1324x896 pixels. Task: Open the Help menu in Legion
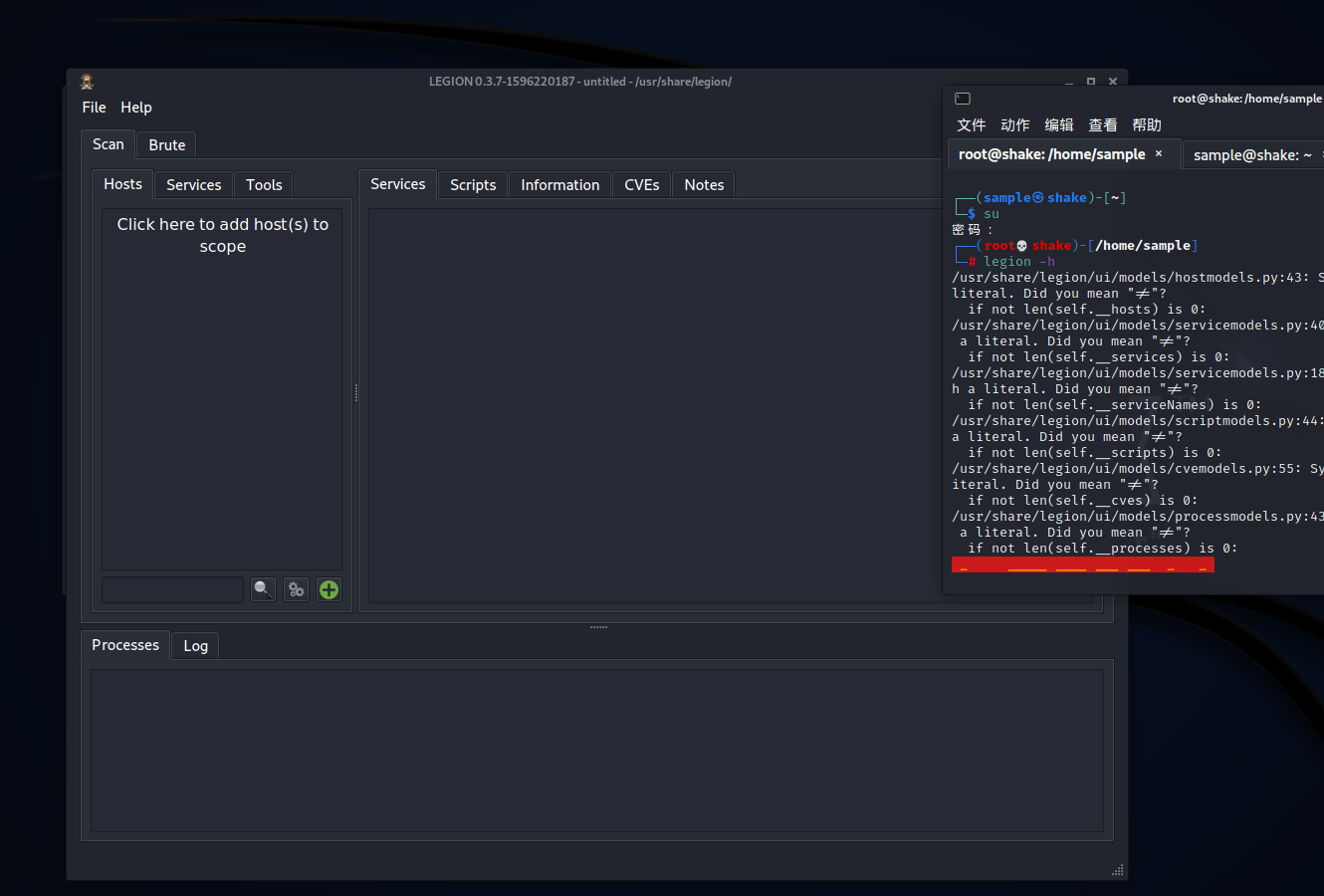pos(136,108)
